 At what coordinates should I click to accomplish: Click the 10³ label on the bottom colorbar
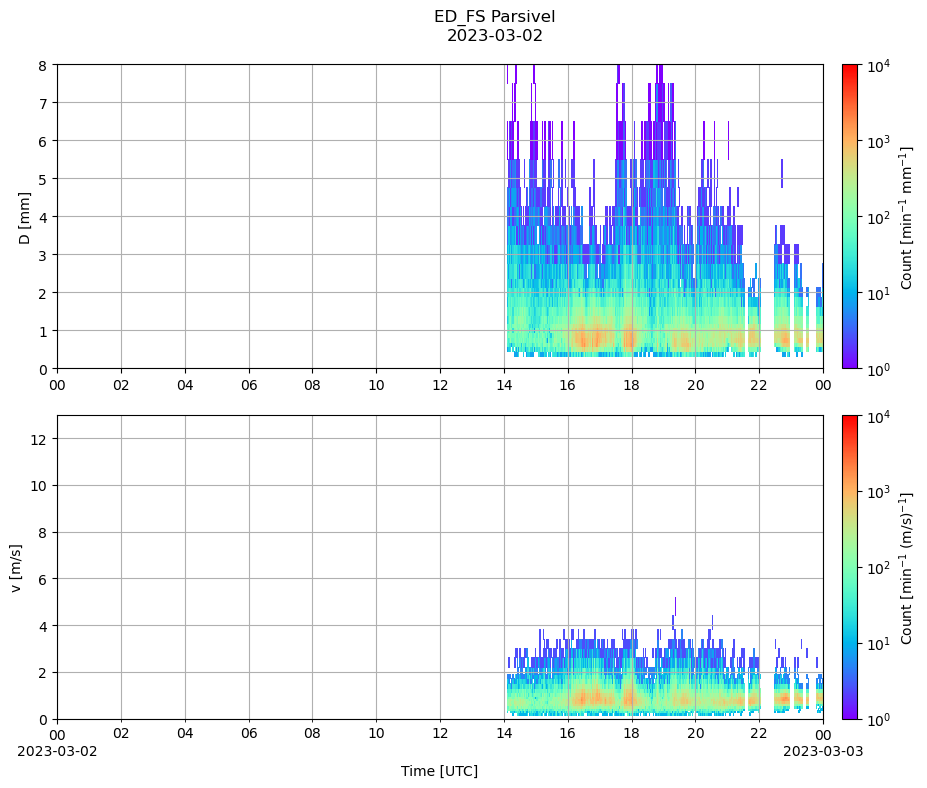pos(878,492)
